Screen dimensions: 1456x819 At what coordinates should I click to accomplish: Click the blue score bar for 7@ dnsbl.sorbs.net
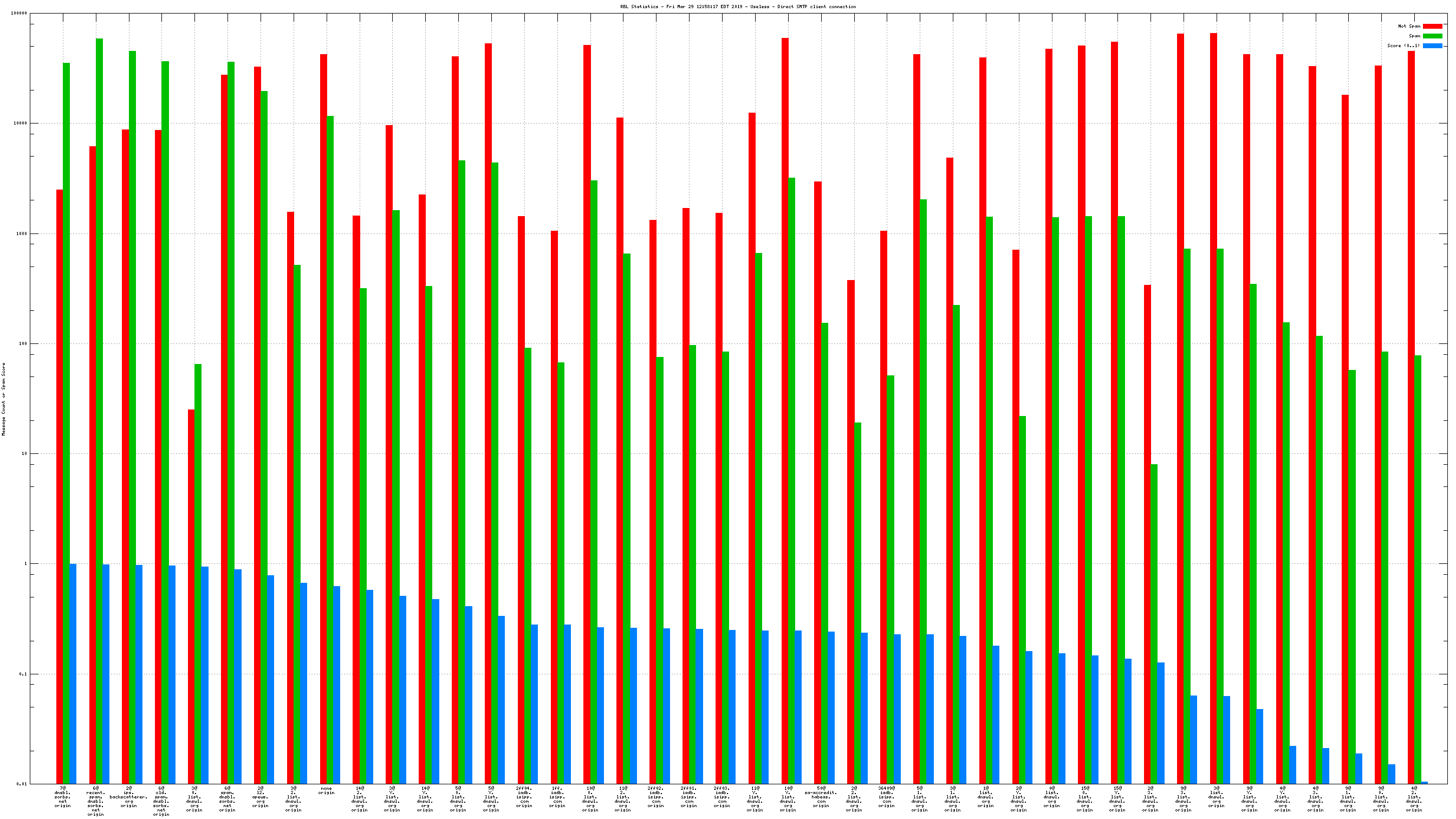(x=73, y=673)
